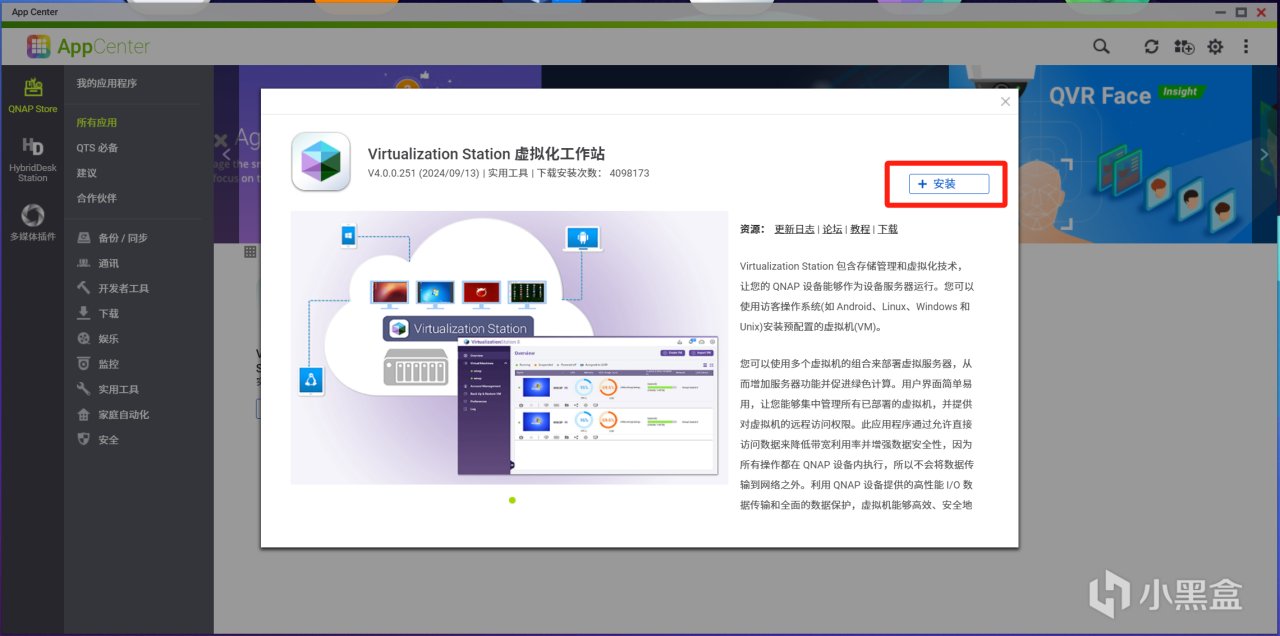The image size is (1280, 636).
Task: Click the AppCenter logo icon
Action: coord(38,46)
